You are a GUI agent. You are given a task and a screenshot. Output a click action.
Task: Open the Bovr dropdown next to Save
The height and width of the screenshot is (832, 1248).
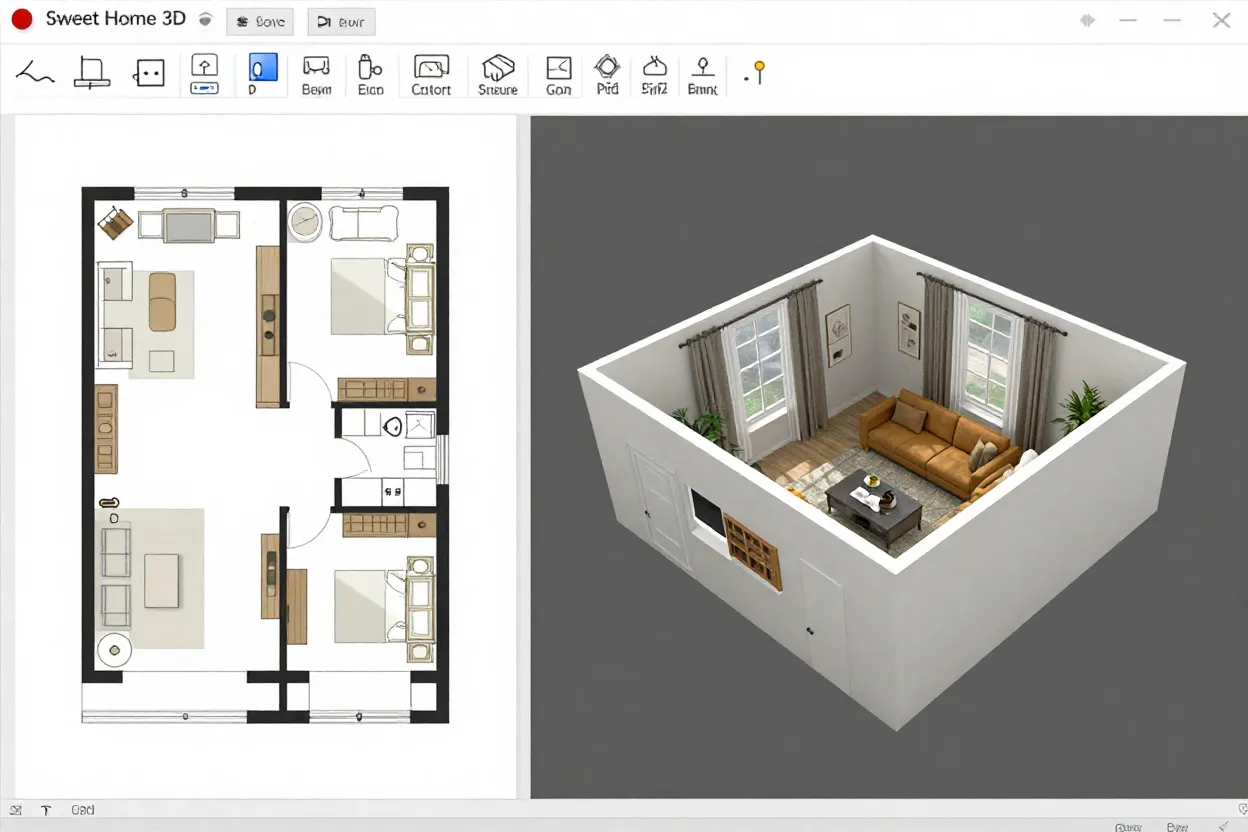pyautogui.click(x=341, y=21)
